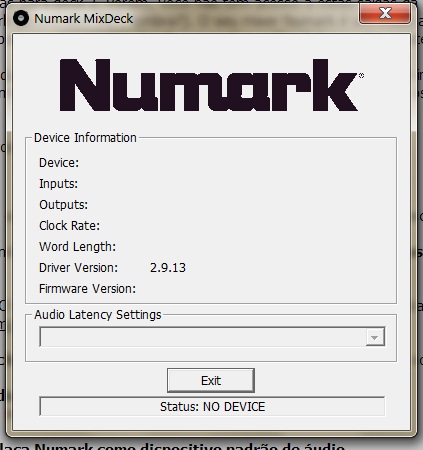Click the 'Driver Version:' label

(78, 268)
